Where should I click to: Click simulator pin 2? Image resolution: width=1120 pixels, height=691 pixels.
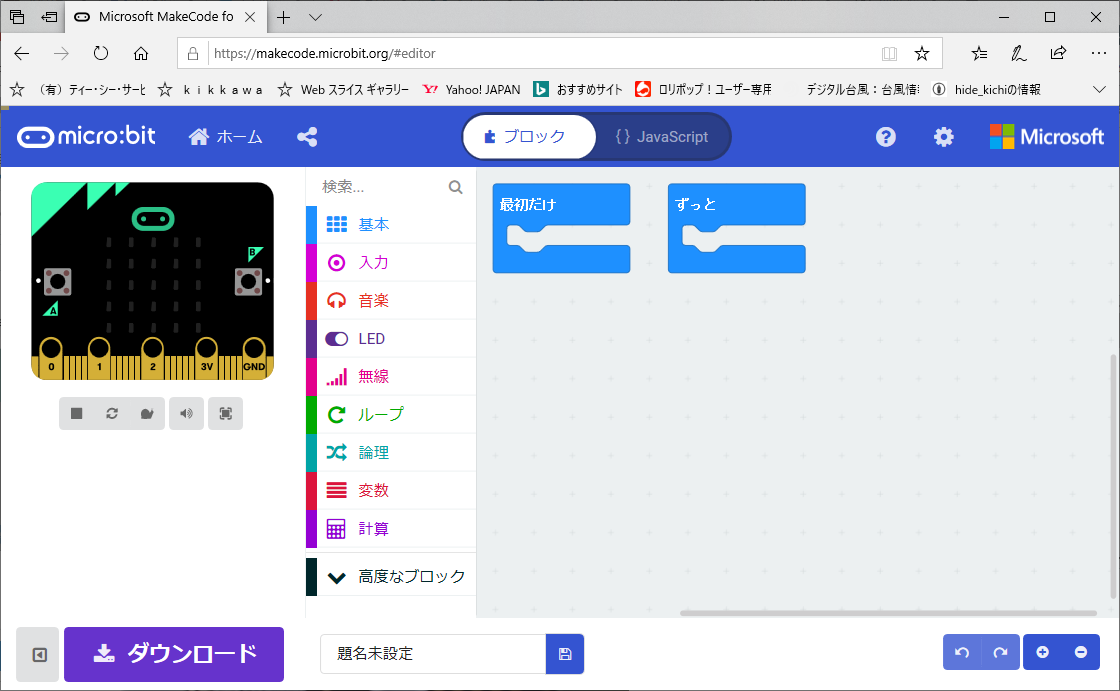[152, 357]
